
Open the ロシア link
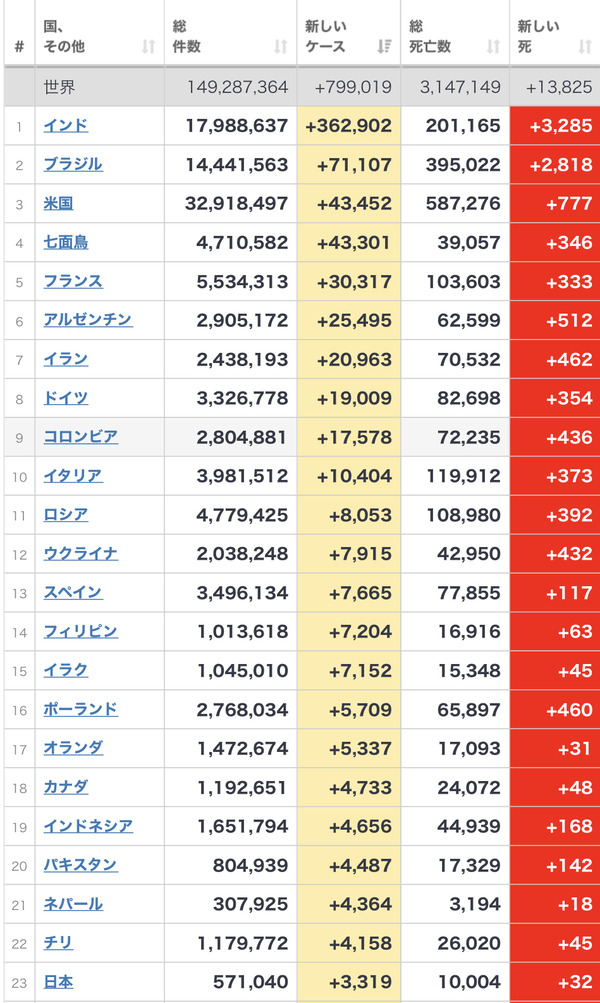tap(66, 515)
